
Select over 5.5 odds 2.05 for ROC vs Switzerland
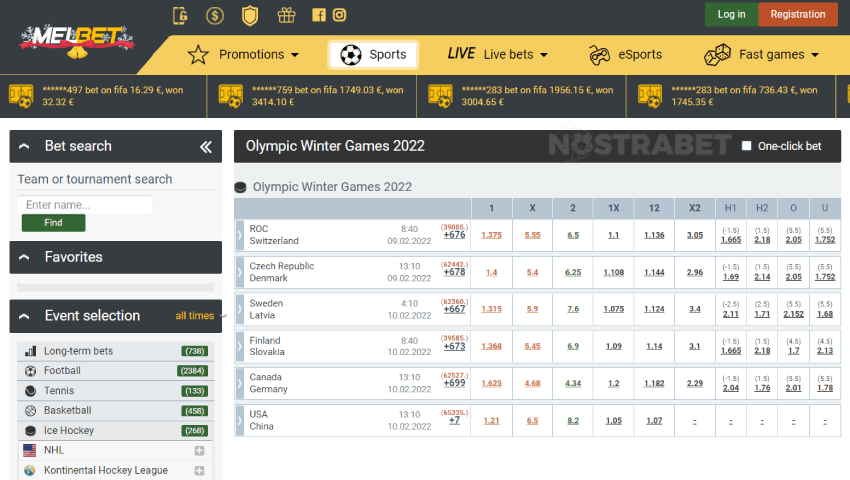click(794, 240)
